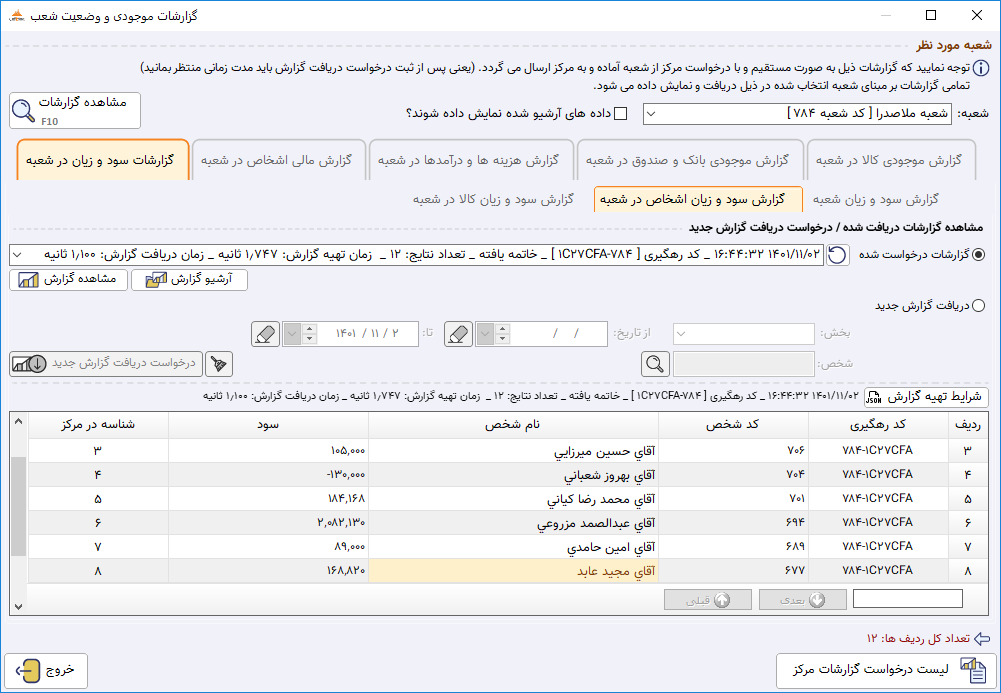Click the magnifier 'مشاهده گزارشات' F10 button
Screen dimensions: 1001x693
[x=75, y=110]
